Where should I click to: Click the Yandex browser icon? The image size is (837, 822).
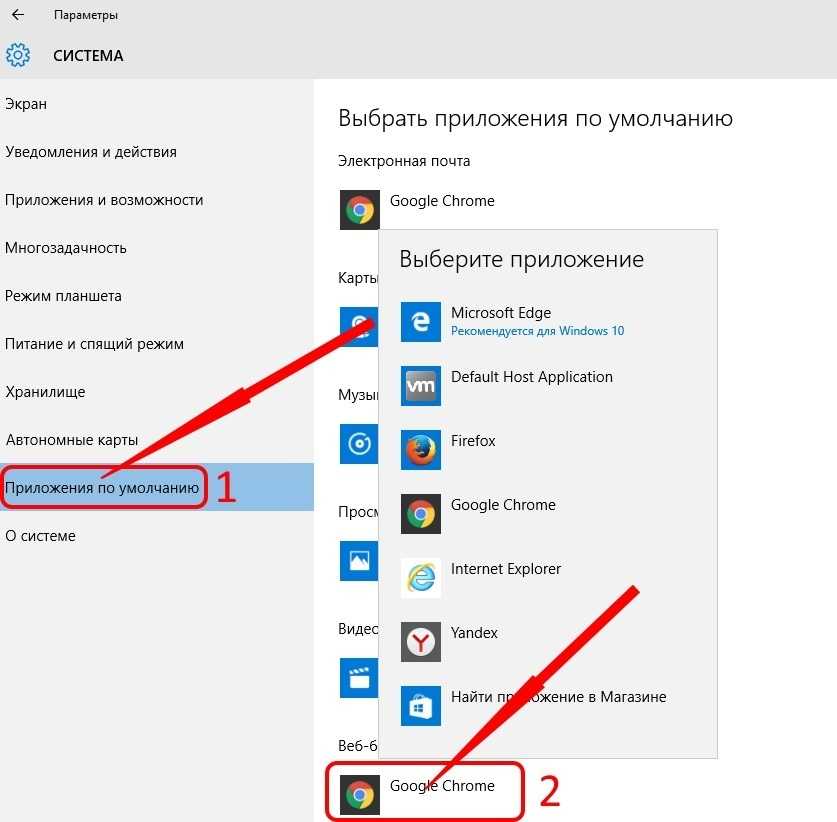421,642
